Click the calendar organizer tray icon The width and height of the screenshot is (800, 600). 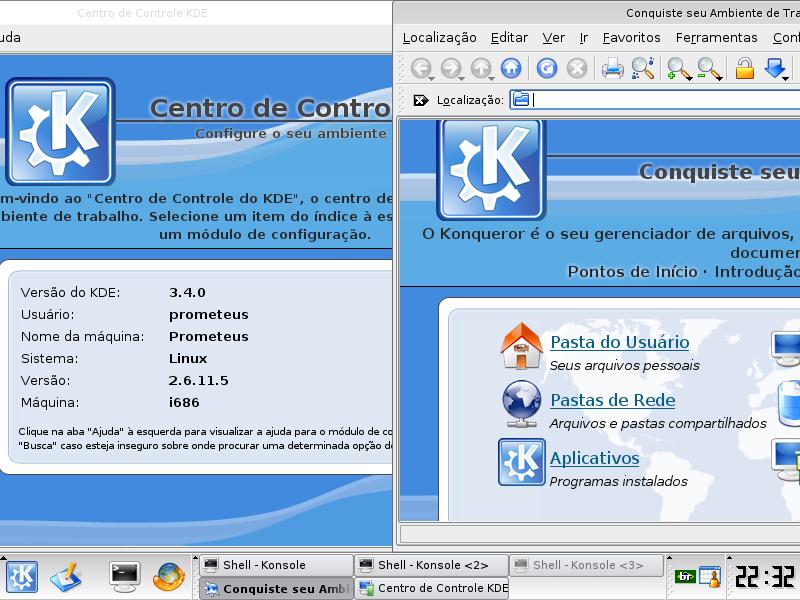710,577
